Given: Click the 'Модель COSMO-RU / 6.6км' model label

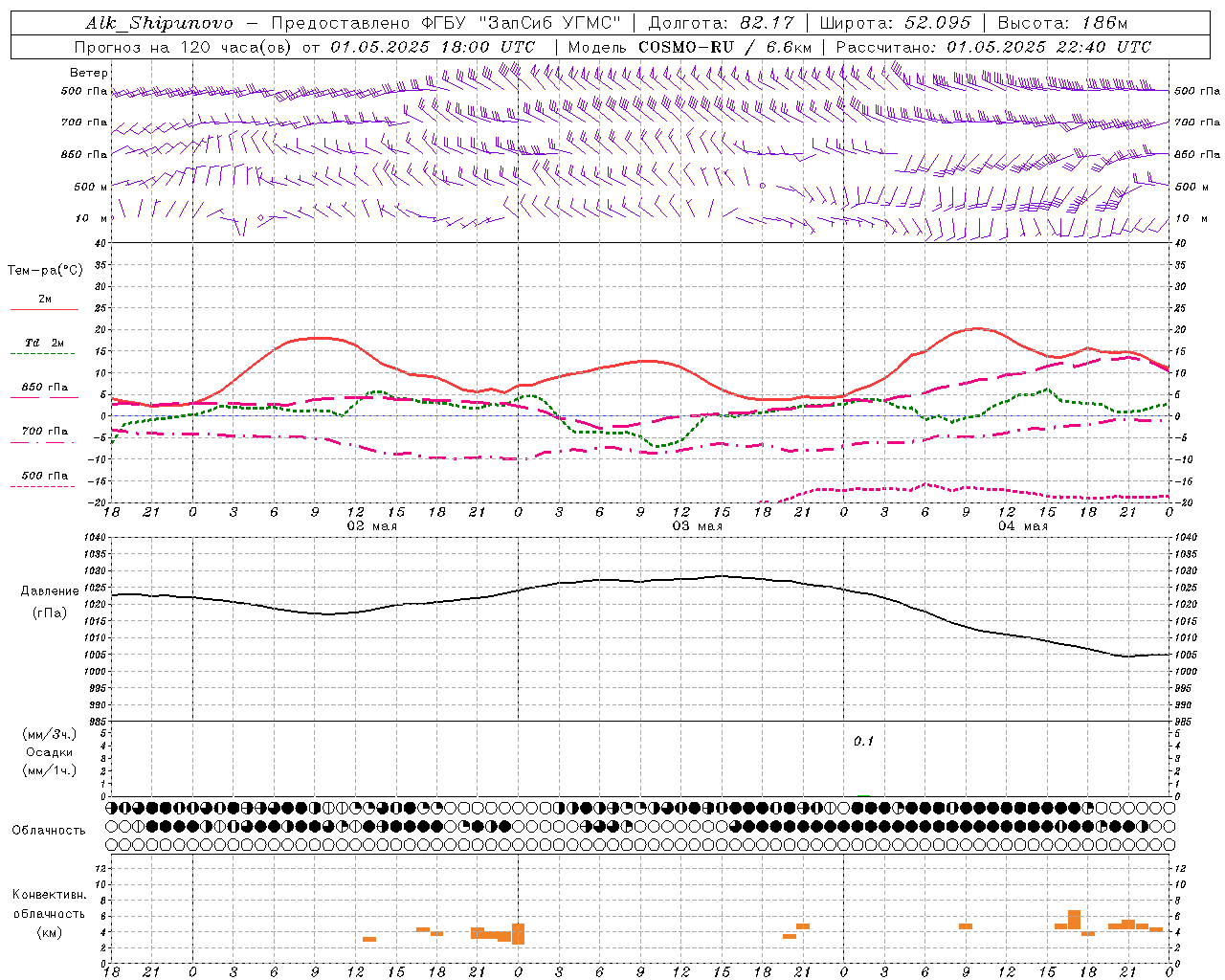Looking at the screenshot, I should 690,47.
